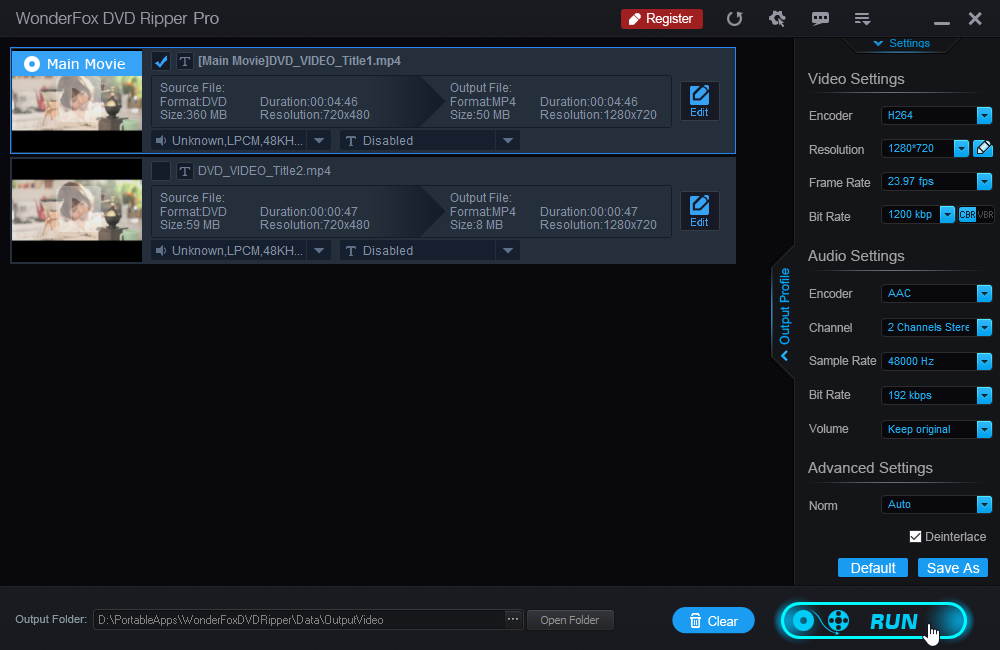Open the Sample Rate 48000 Hz dropdown
1000x650 pixels.
click(984, 361)
